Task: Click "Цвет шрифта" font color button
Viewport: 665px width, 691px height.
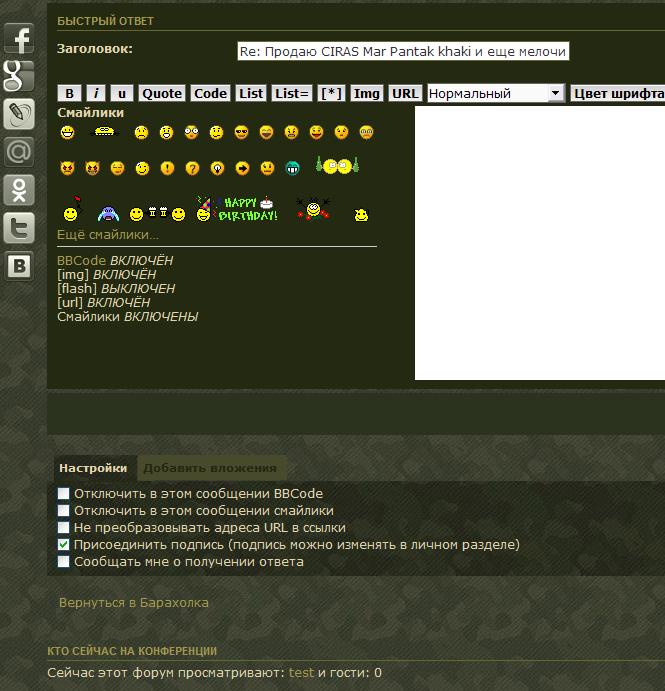Action: pos(618,93)
